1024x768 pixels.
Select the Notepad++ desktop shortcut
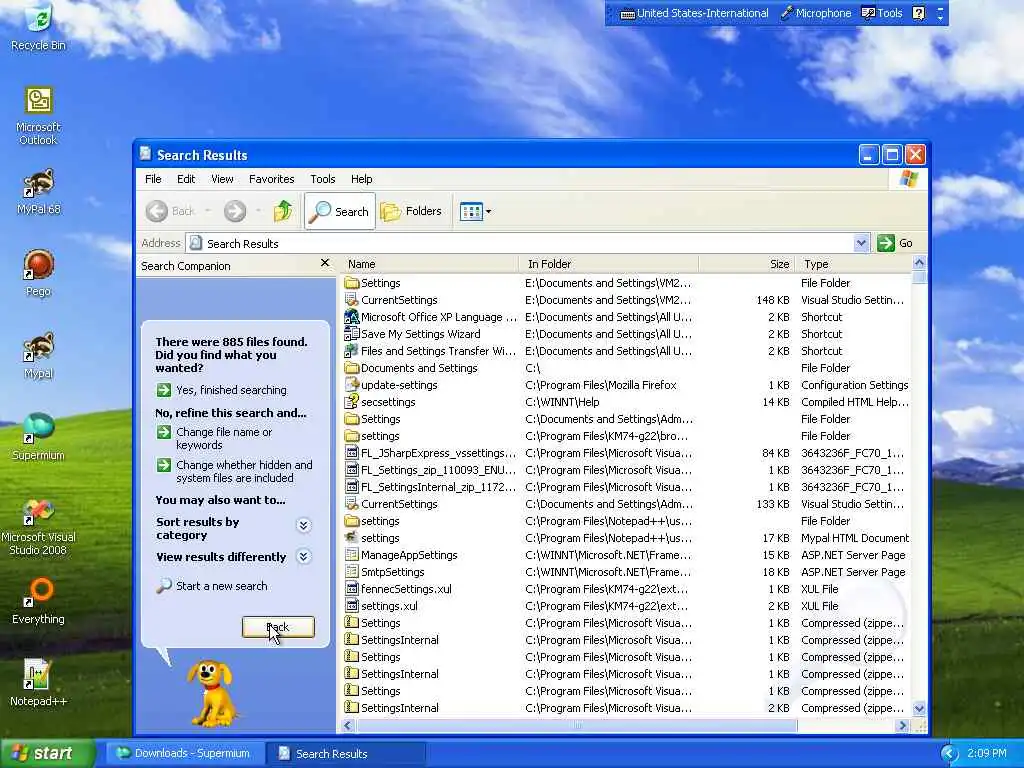pyautogui.click(x=39, y=683)
